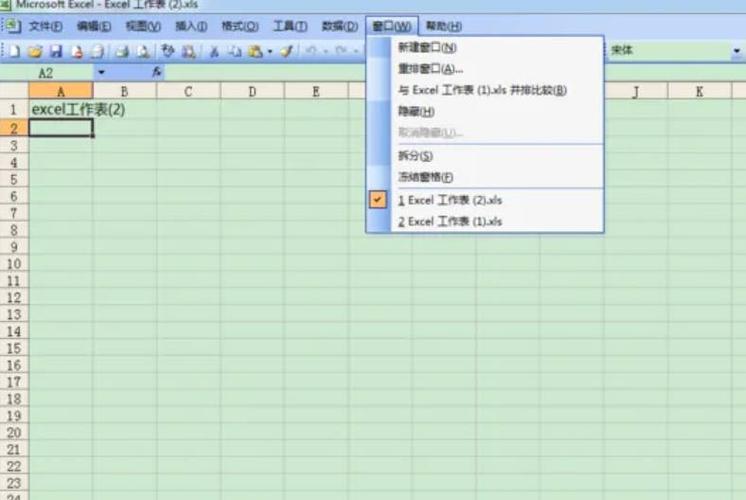Expand the Name Box dropdown arrow
This screenshot has height=500, width=746.
pyautogui.click(x=101, y=73)
